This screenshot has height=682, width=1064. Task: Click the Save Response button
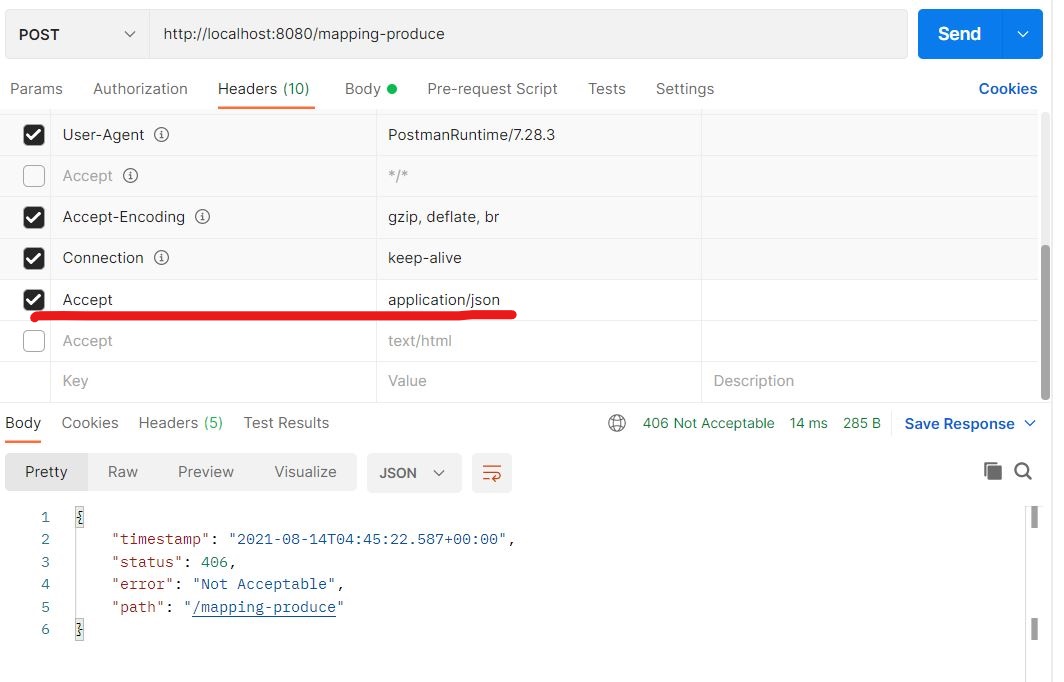(960, 423)
